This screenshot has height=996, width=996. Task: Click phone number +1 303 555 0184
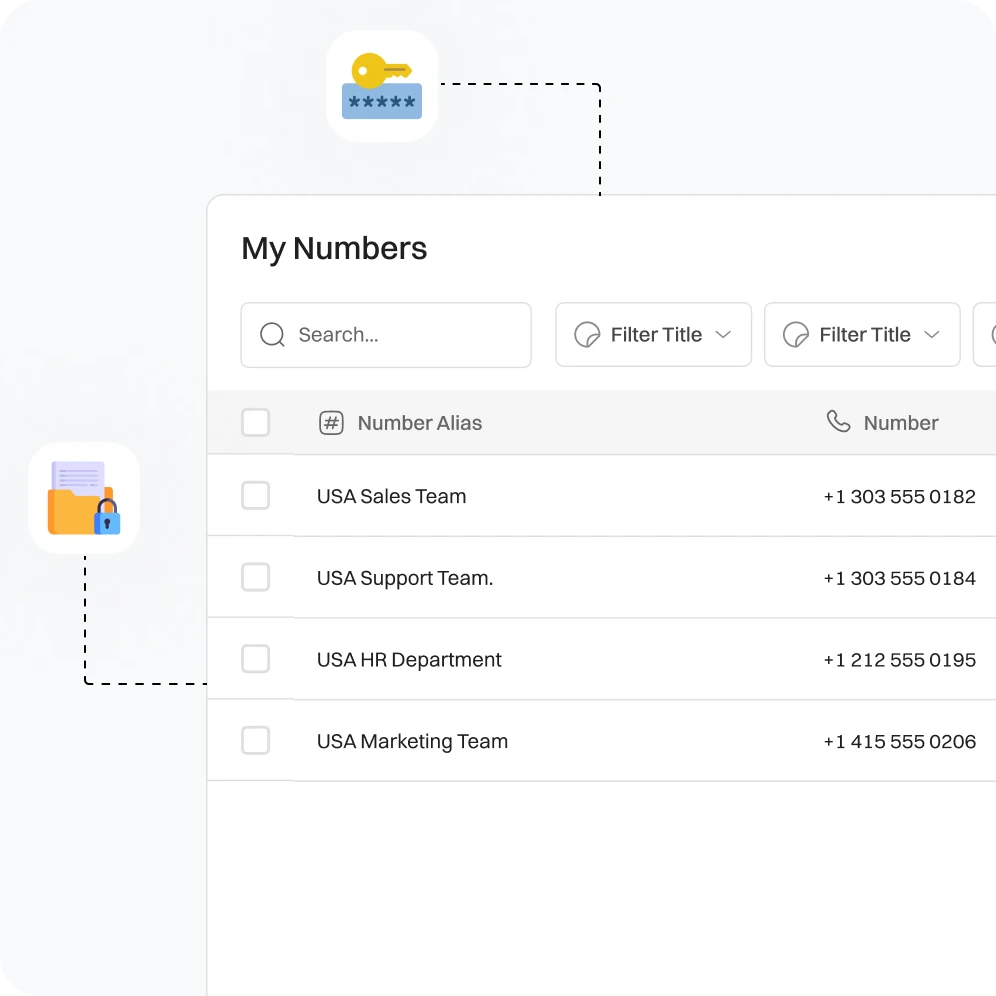(x=899, y=578)
